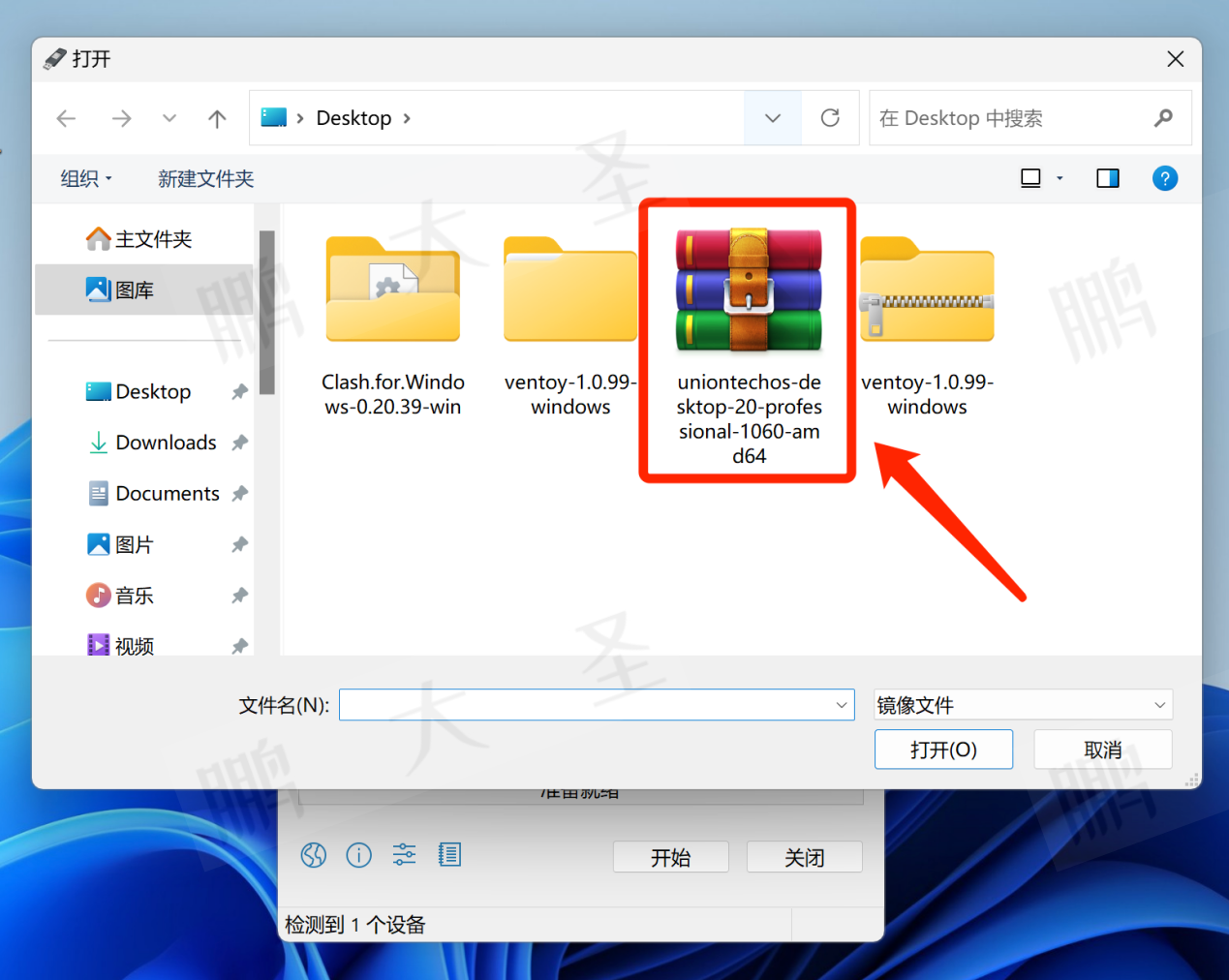Screen dimensions: 1229x980
Task: Click info icon in Rufus window
Action: 359,855
